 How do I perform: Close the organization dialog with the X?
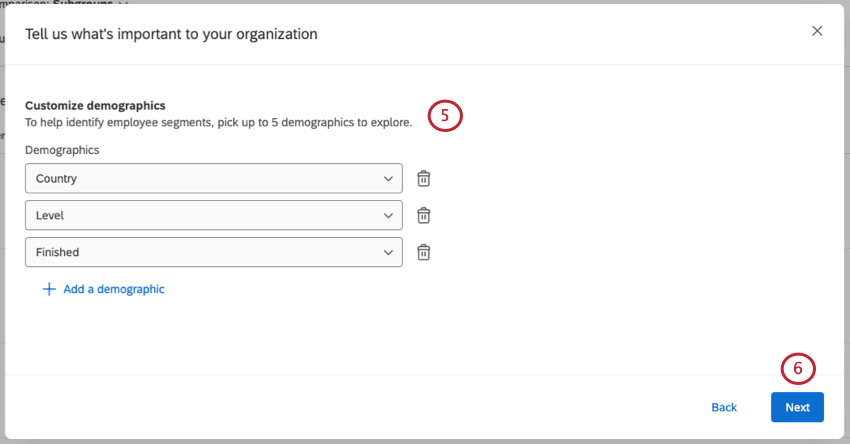point(817,31)
